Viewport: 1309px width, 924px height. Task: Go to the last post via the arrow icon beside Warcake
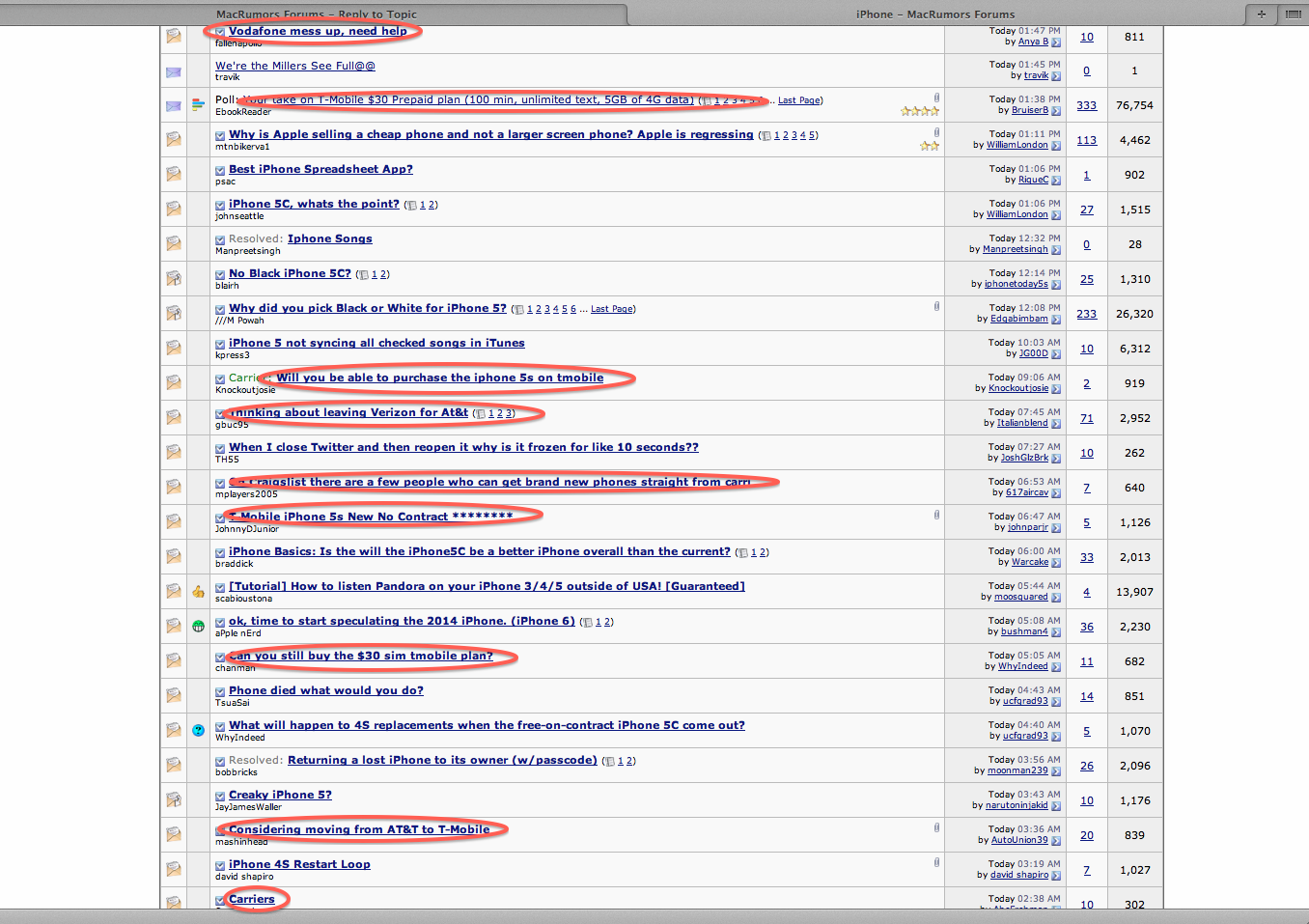pos(1056,563)
